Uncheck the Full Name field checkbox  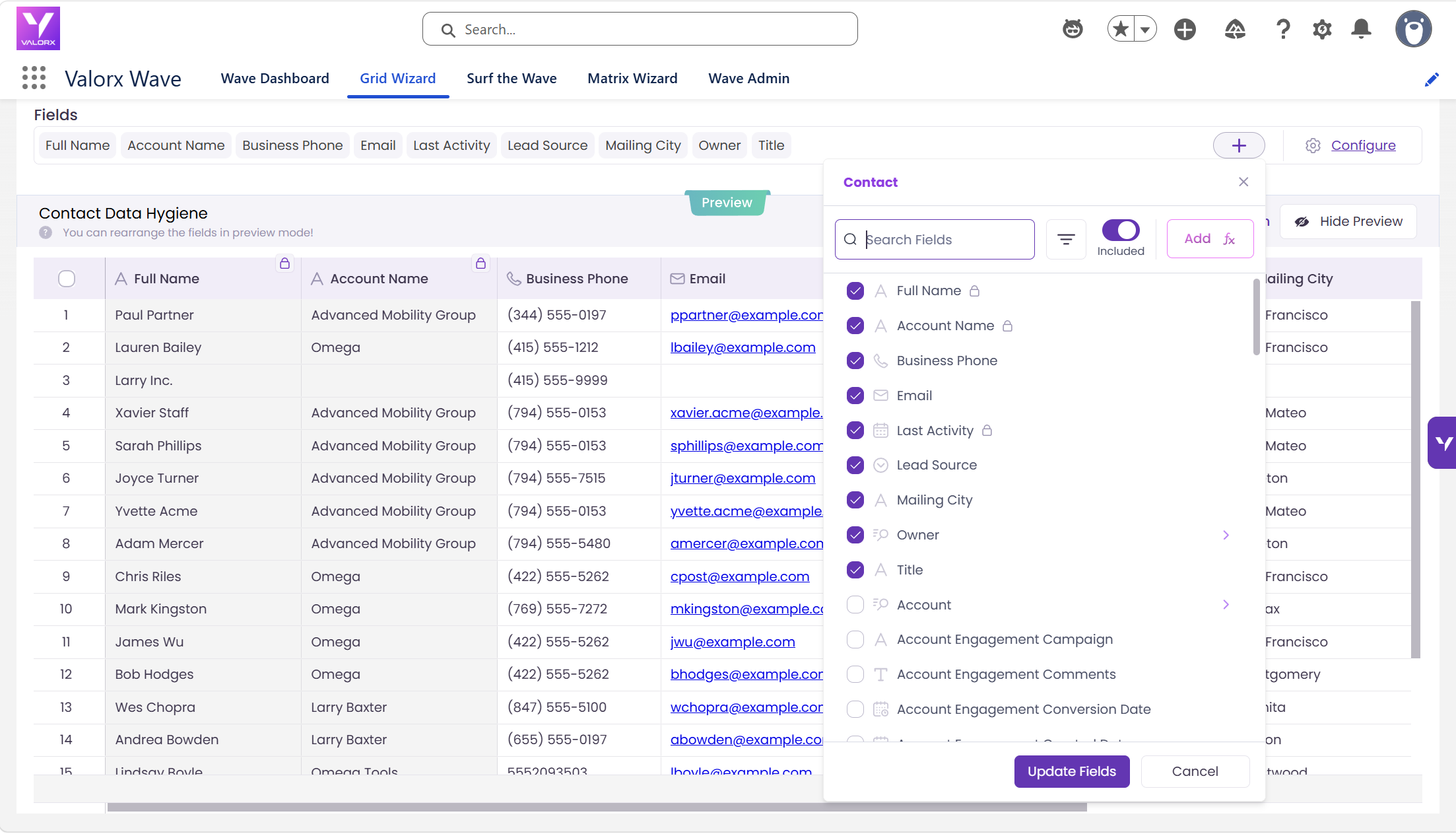855,291
